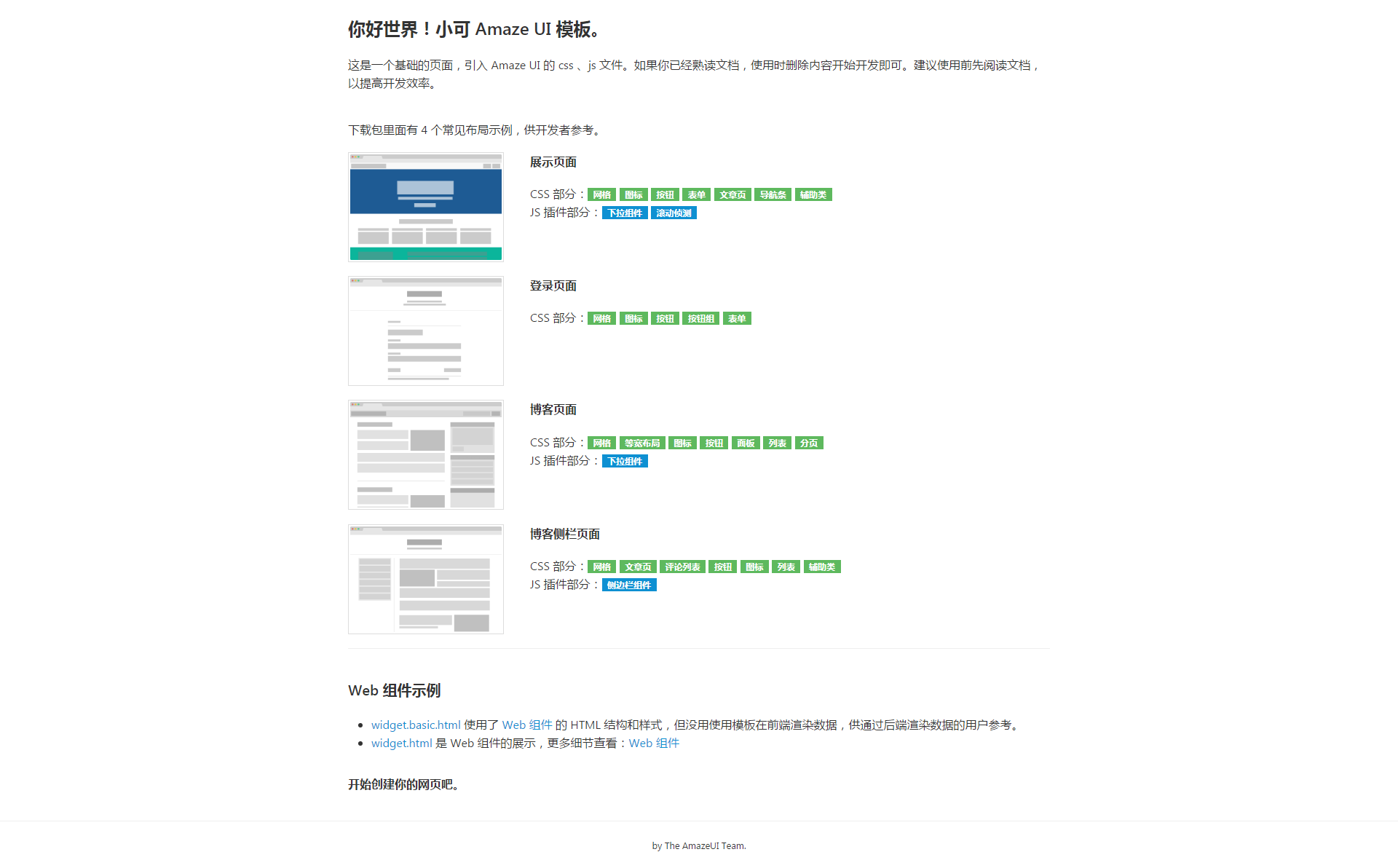This screenshot has height=868, width=1398.
Task: Open the Web 组件 link after 更多细节查看
Action: point(654,743)
